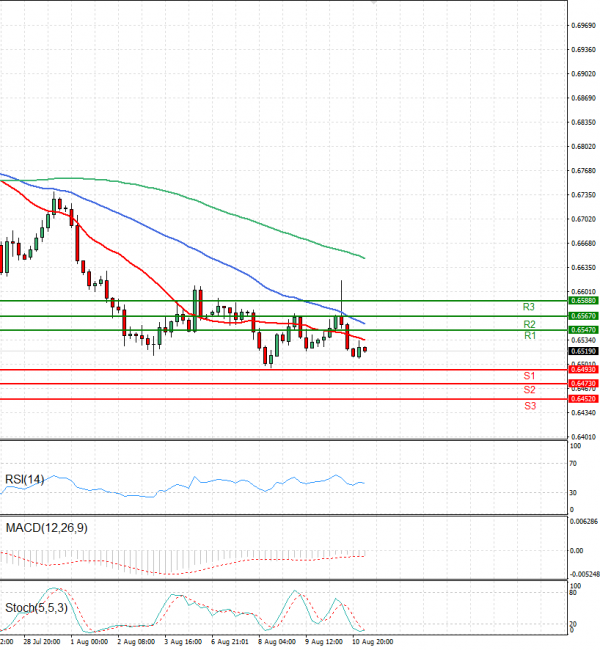Click the RSI scale value 70
Screen dimensions: 600x650
click(573, 464)
